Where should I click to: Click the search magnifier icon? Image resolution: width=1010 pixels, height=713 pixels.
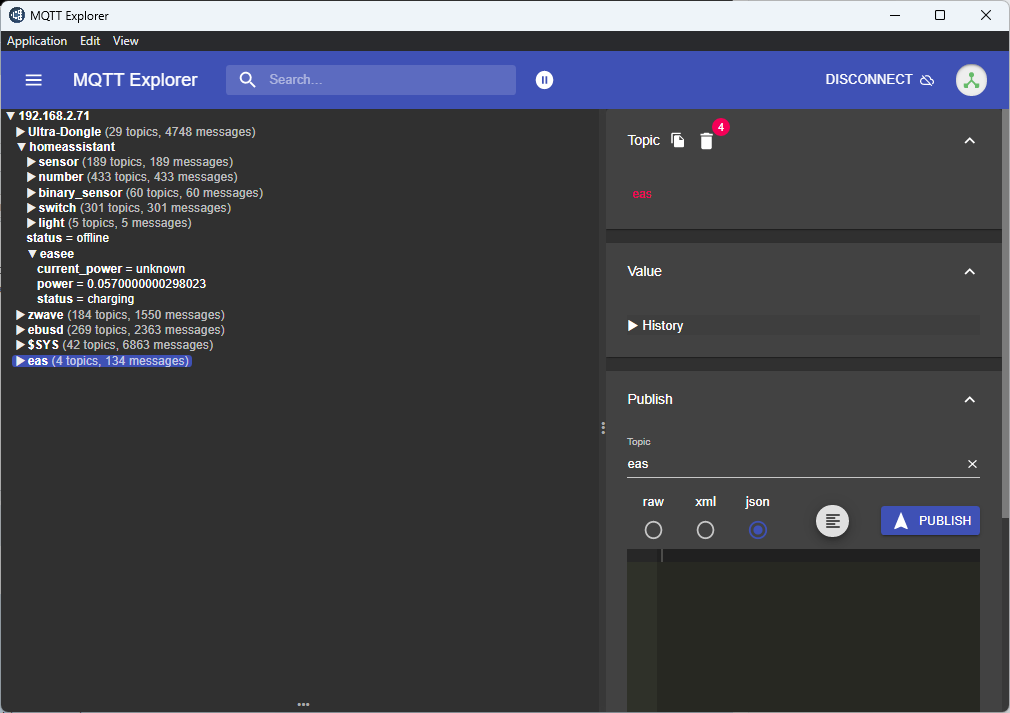(x=247, y=80)
